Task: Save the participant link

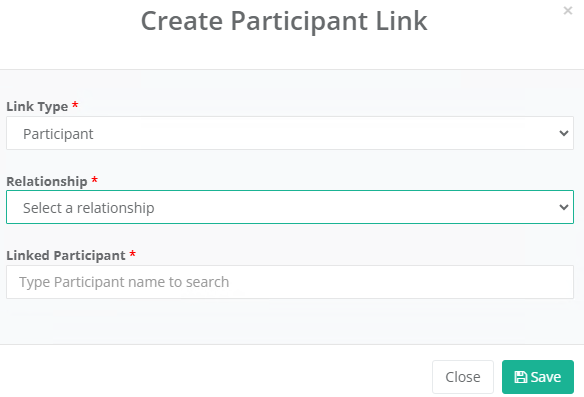Action: pos(538,377)
